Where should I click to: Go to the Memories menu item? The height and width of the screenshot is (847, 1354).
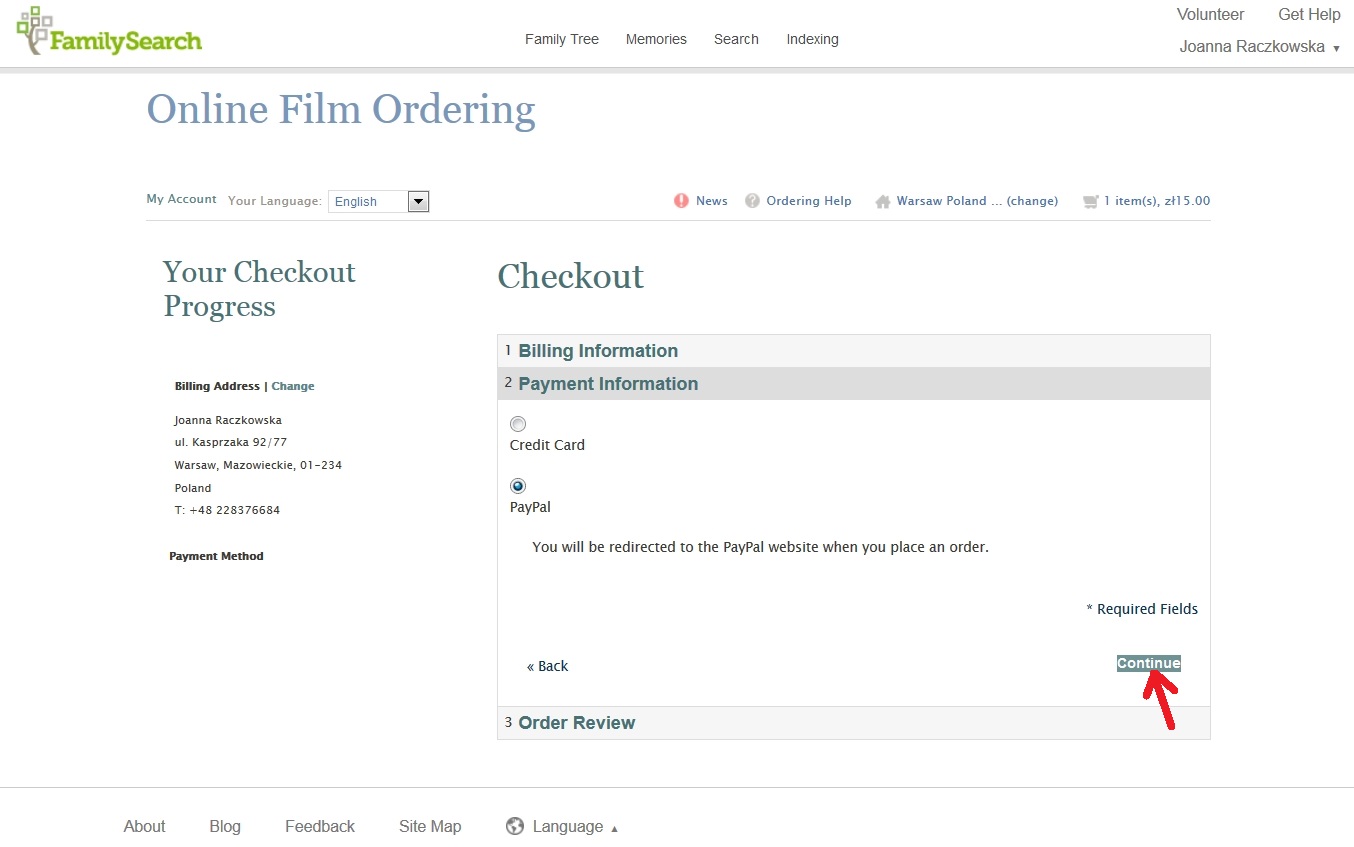pyautogui.click(x=656, y=39)
